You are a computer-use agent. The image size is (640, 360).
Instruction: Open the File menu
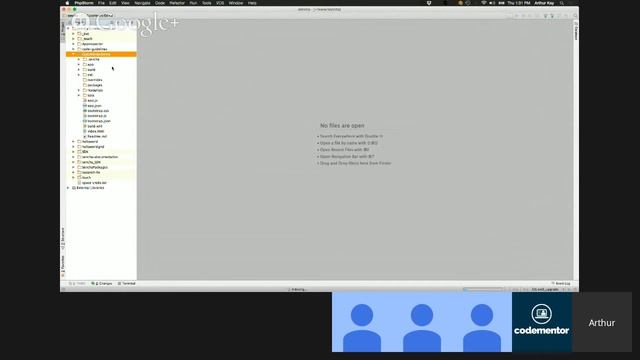[x=101, y=3]
